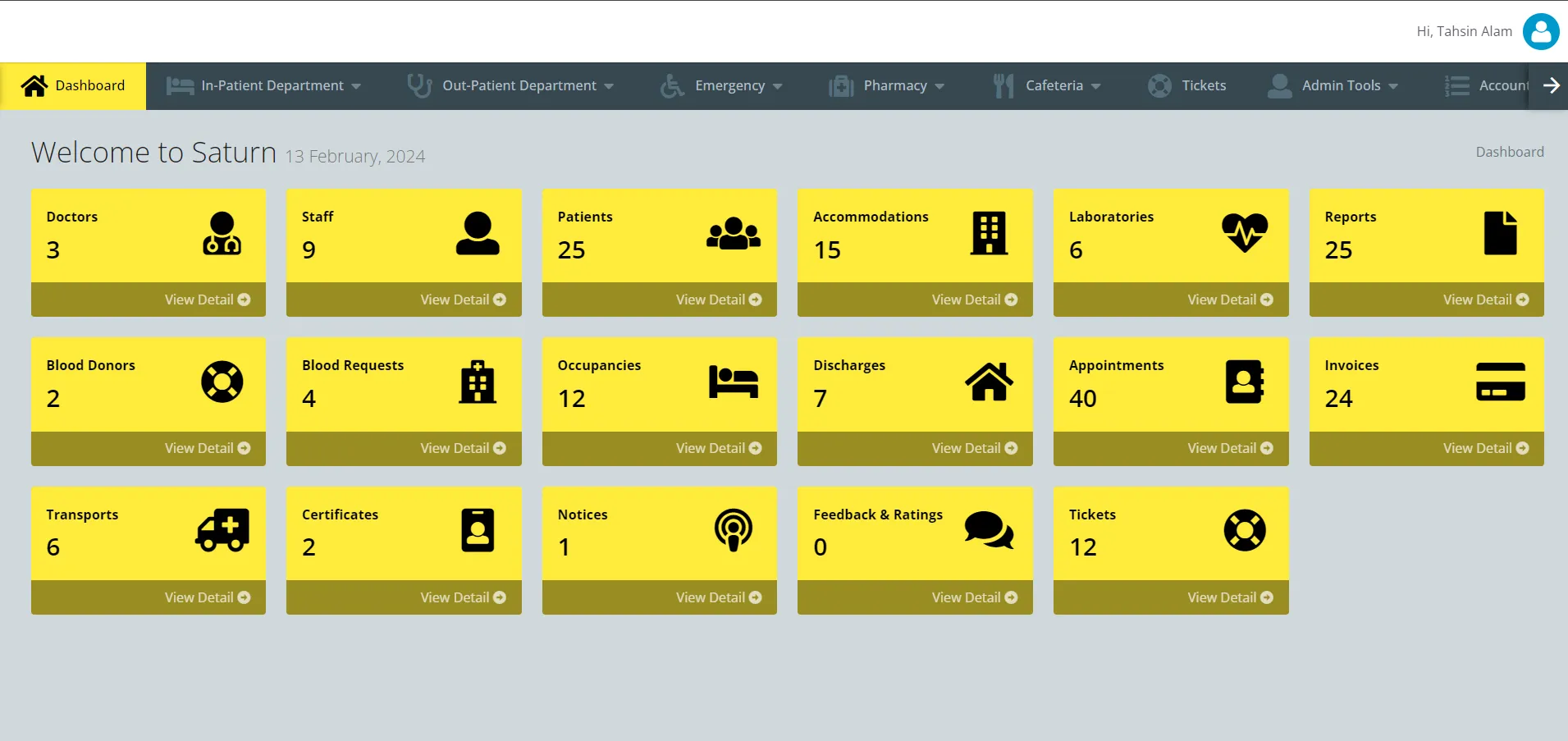Open Tickets in the navigation bar
This screenshot has width=1568, height=741.
1186,85
